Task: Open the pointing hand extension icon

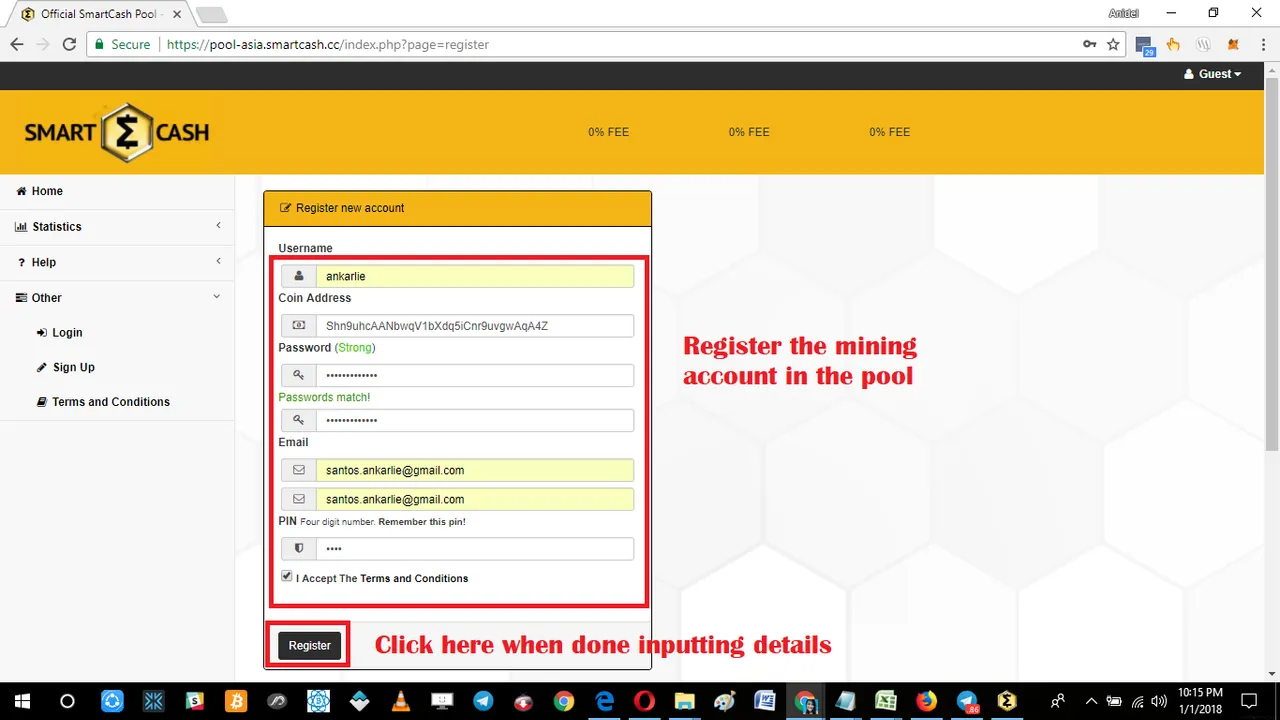Action: (1173, 44)
